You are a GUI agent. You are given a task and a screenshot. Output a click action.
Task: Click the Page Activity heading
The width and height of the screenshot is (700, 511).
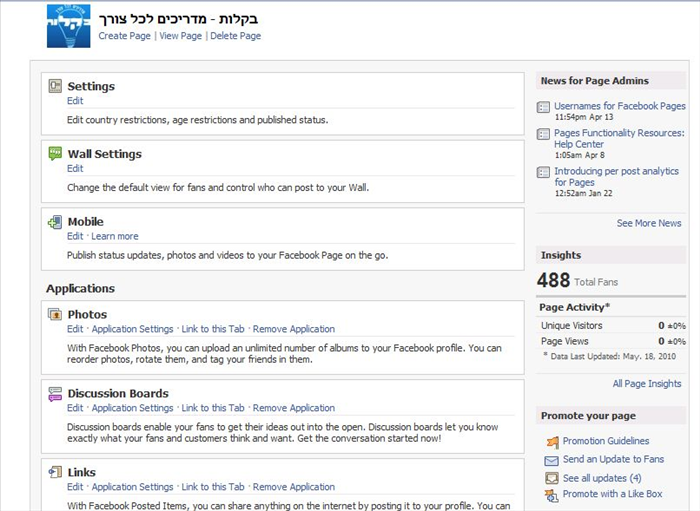[x=574, y=307]
